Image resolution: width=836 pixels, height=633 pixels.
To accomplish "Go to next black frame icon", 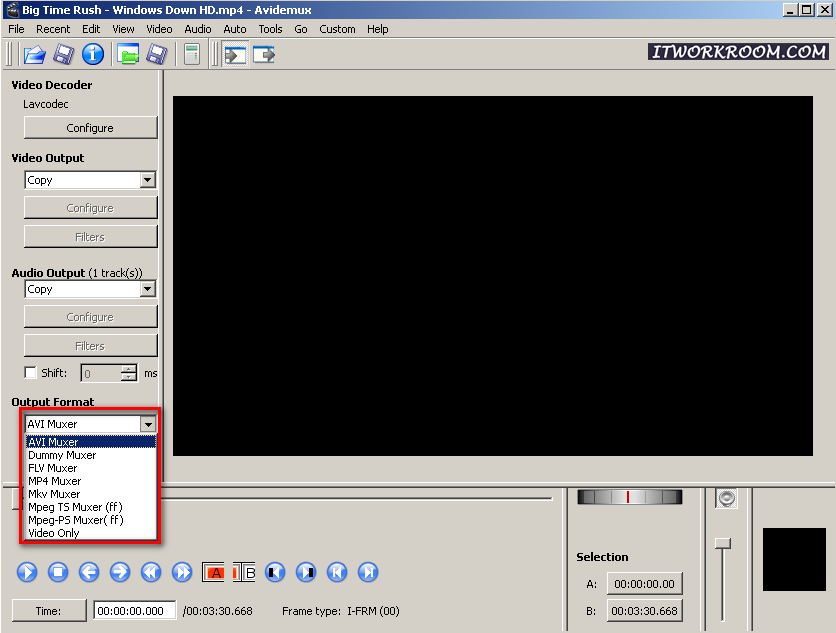I will pos(306,572).
